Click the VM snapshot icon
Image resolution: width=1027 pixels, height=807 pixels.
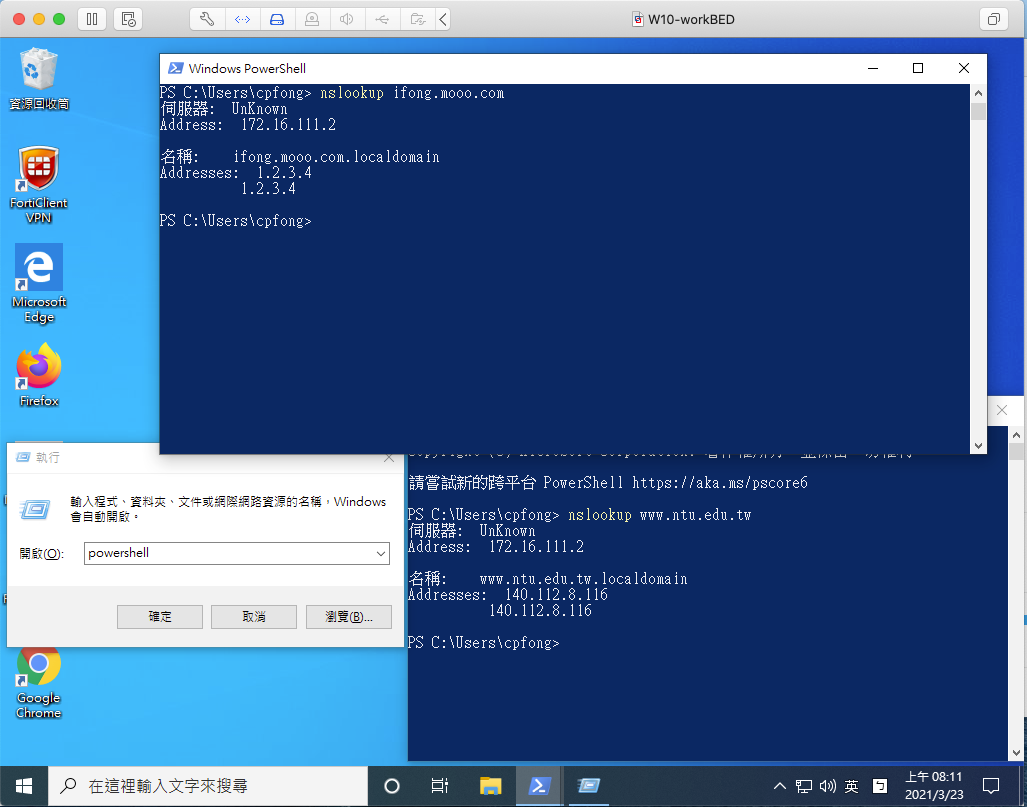coord(127,19)
